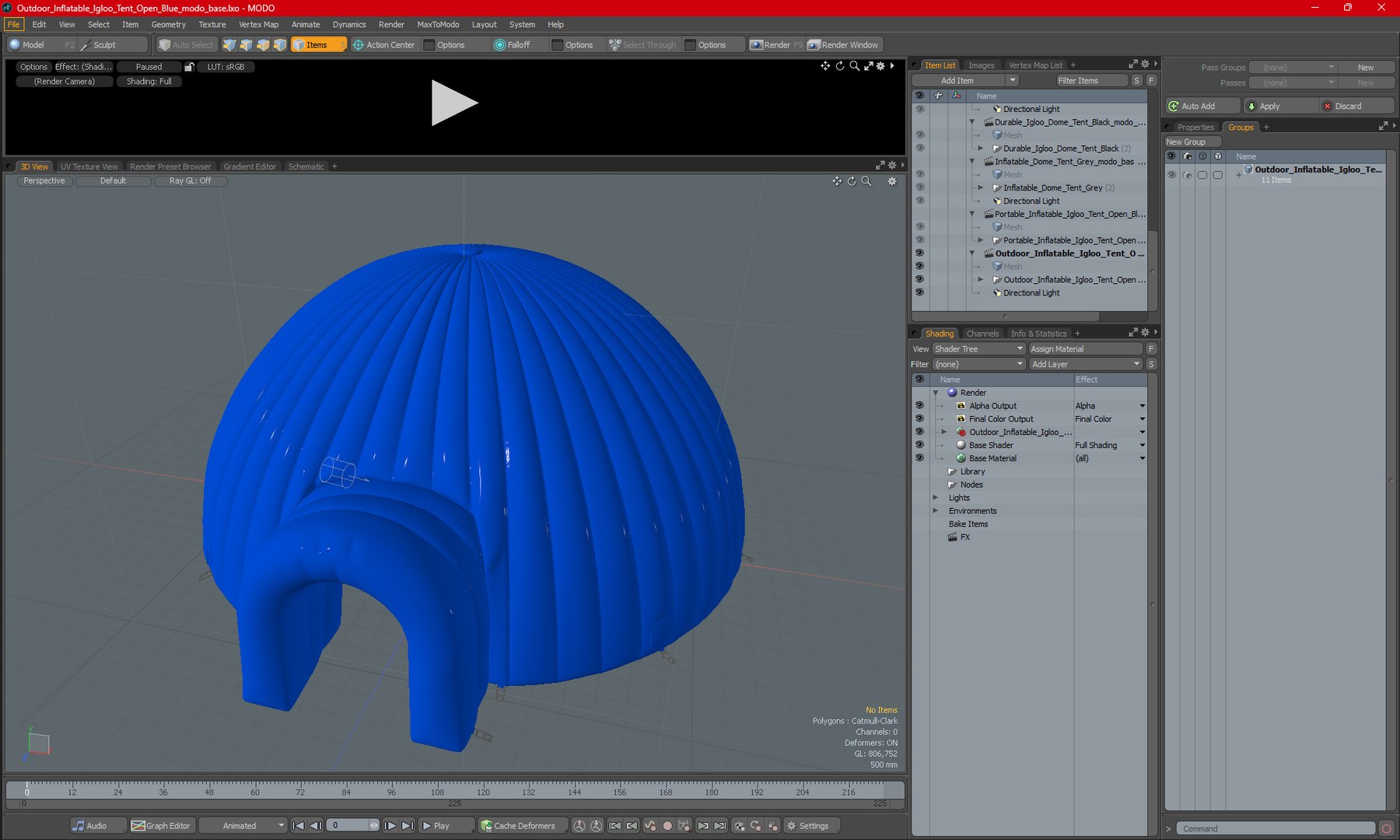
Task: Click the preview panel gear icon
Action: [880, 66]
